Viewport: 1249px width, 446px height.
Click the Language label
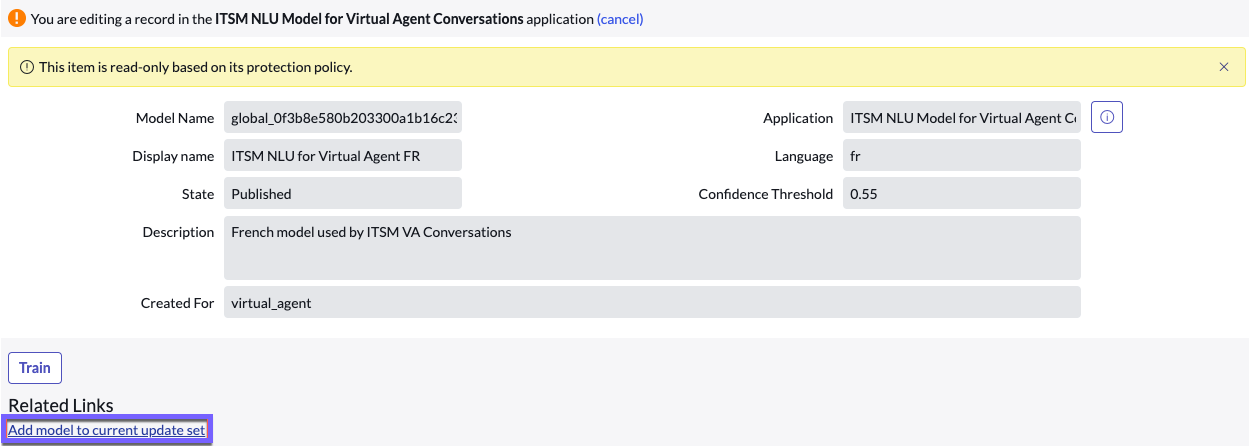point(804,156)
